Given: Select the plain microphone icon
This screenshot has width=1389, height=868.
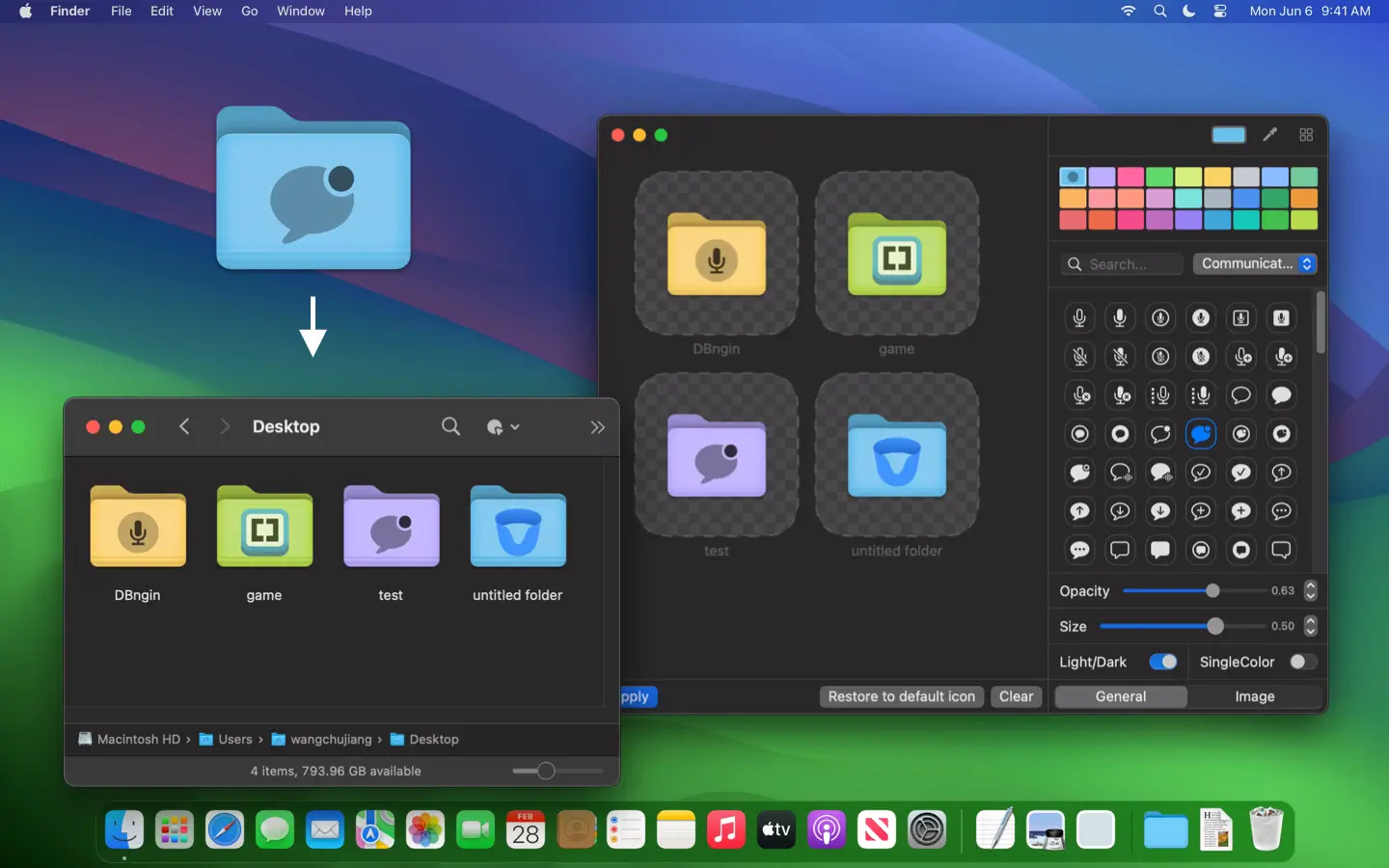Looking at the screenshot, I should click(1079, 318).
